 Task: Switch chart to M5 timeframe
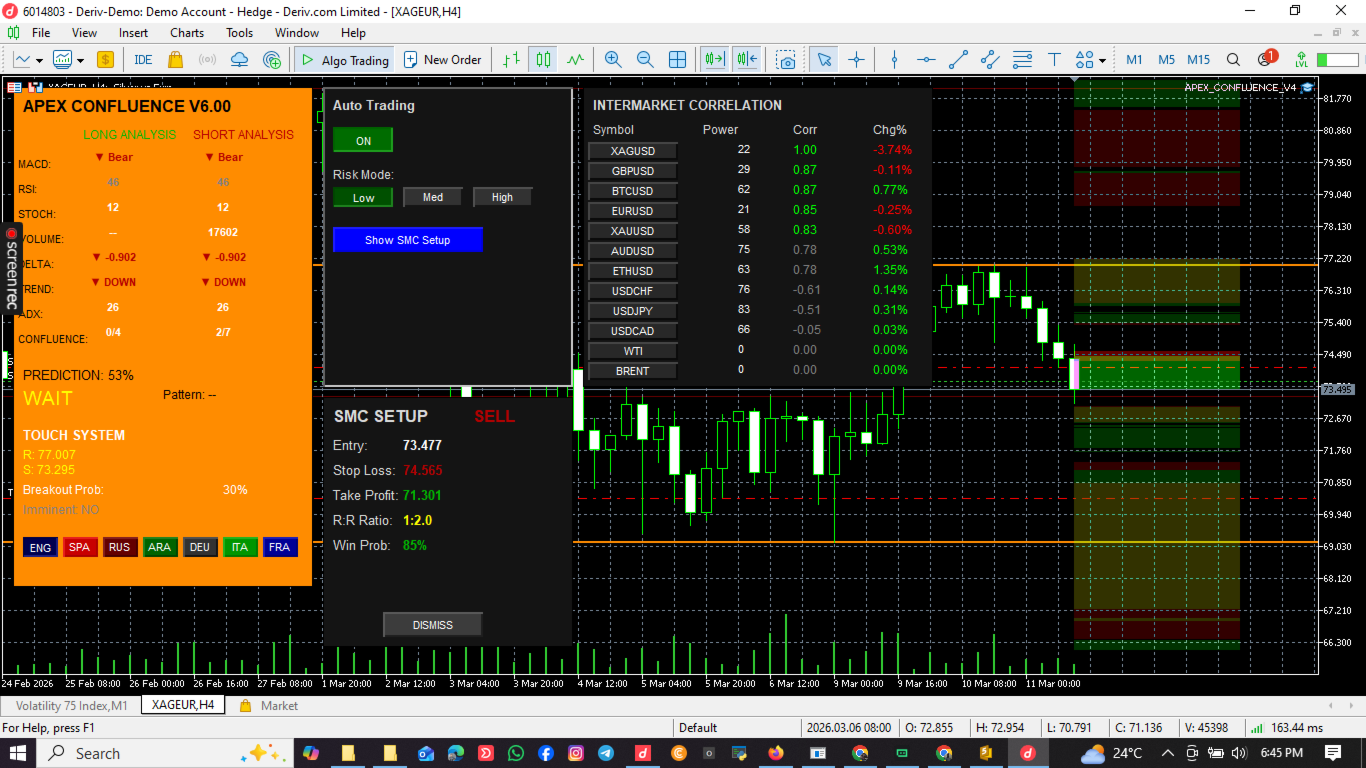(x=1166, y=60)
